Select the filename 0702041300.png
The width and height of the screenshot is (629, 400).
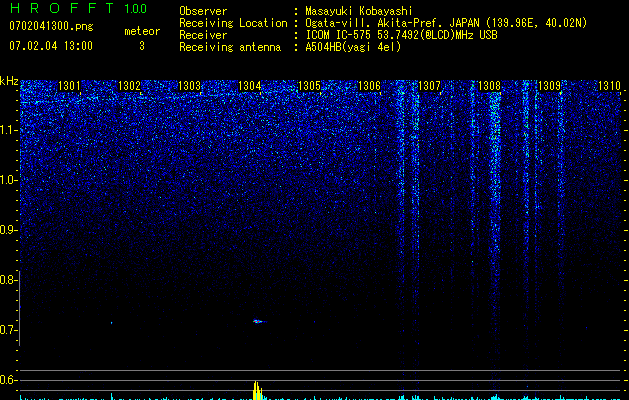point(51,26)
